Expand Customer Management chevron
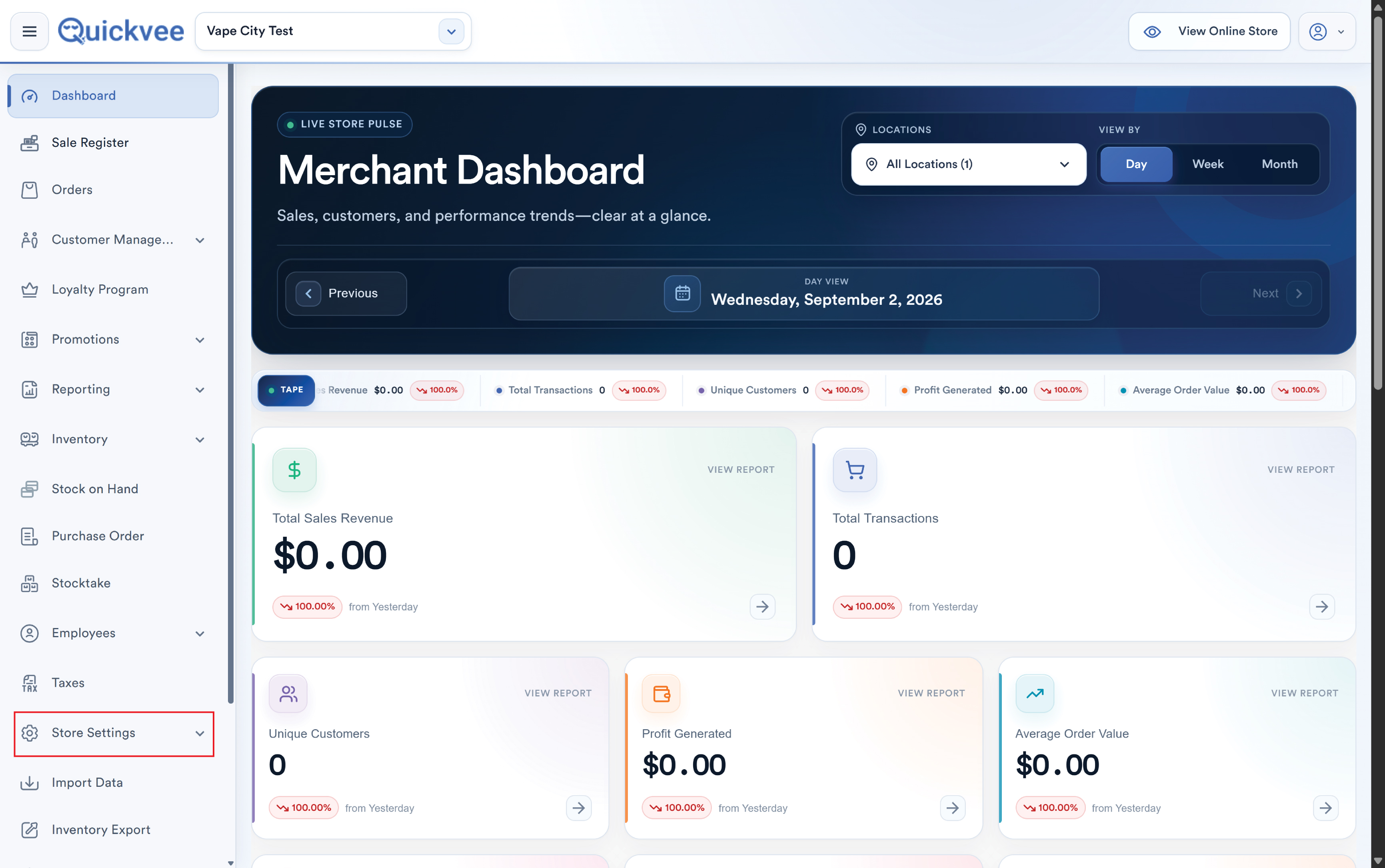 point(200,240)
